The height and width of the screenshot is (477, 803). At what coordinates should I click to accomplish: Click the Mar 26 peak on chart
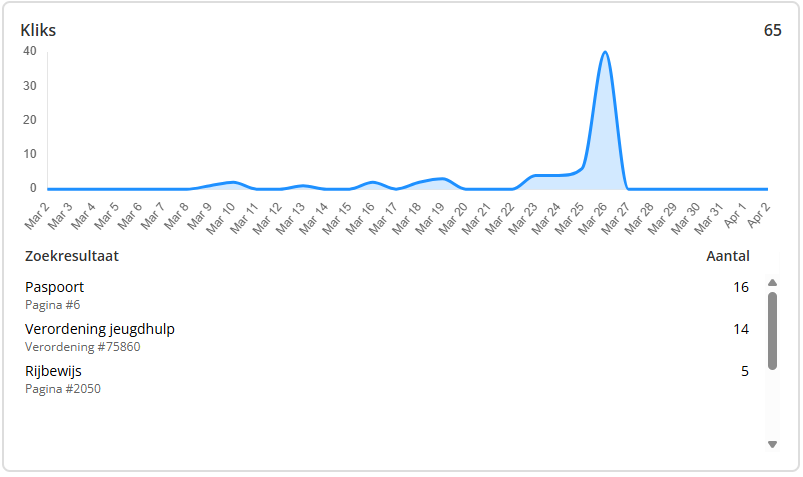pos(604,53)
